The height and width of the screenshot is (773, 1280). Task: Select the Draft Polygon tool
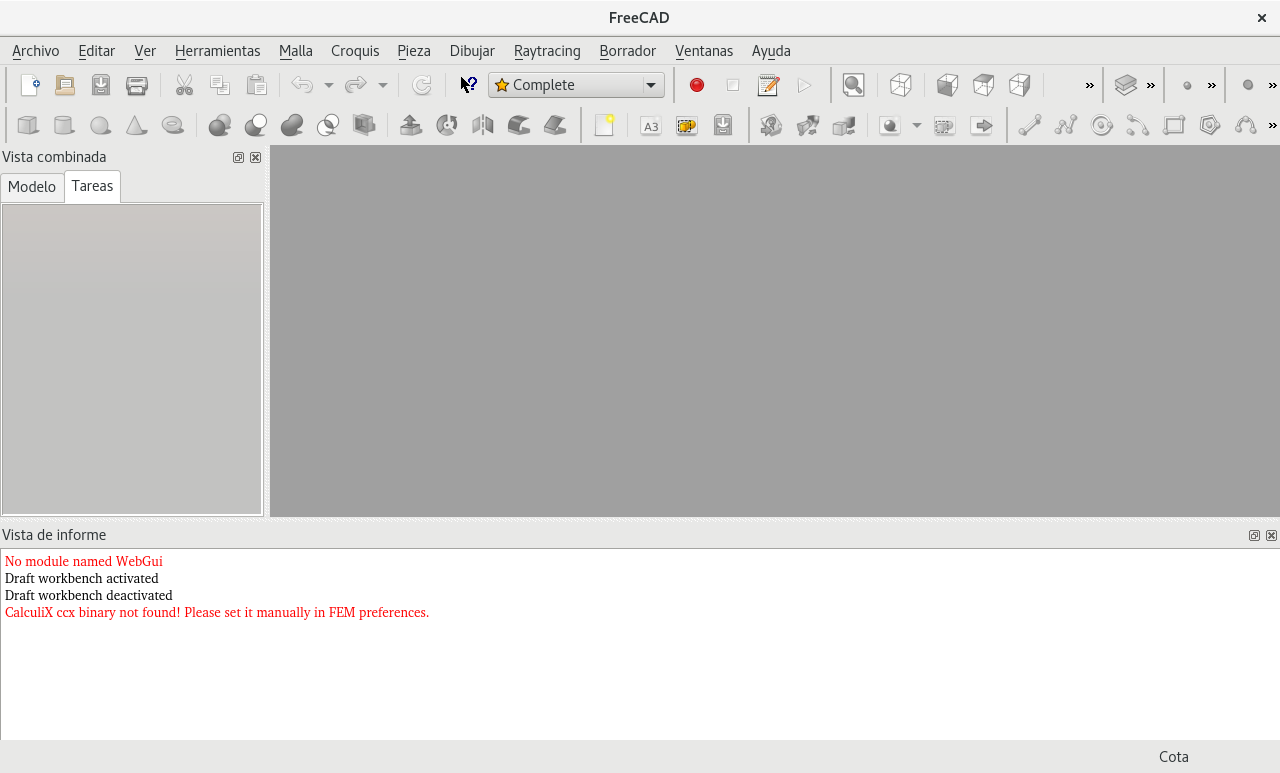tap(1210, 125)
